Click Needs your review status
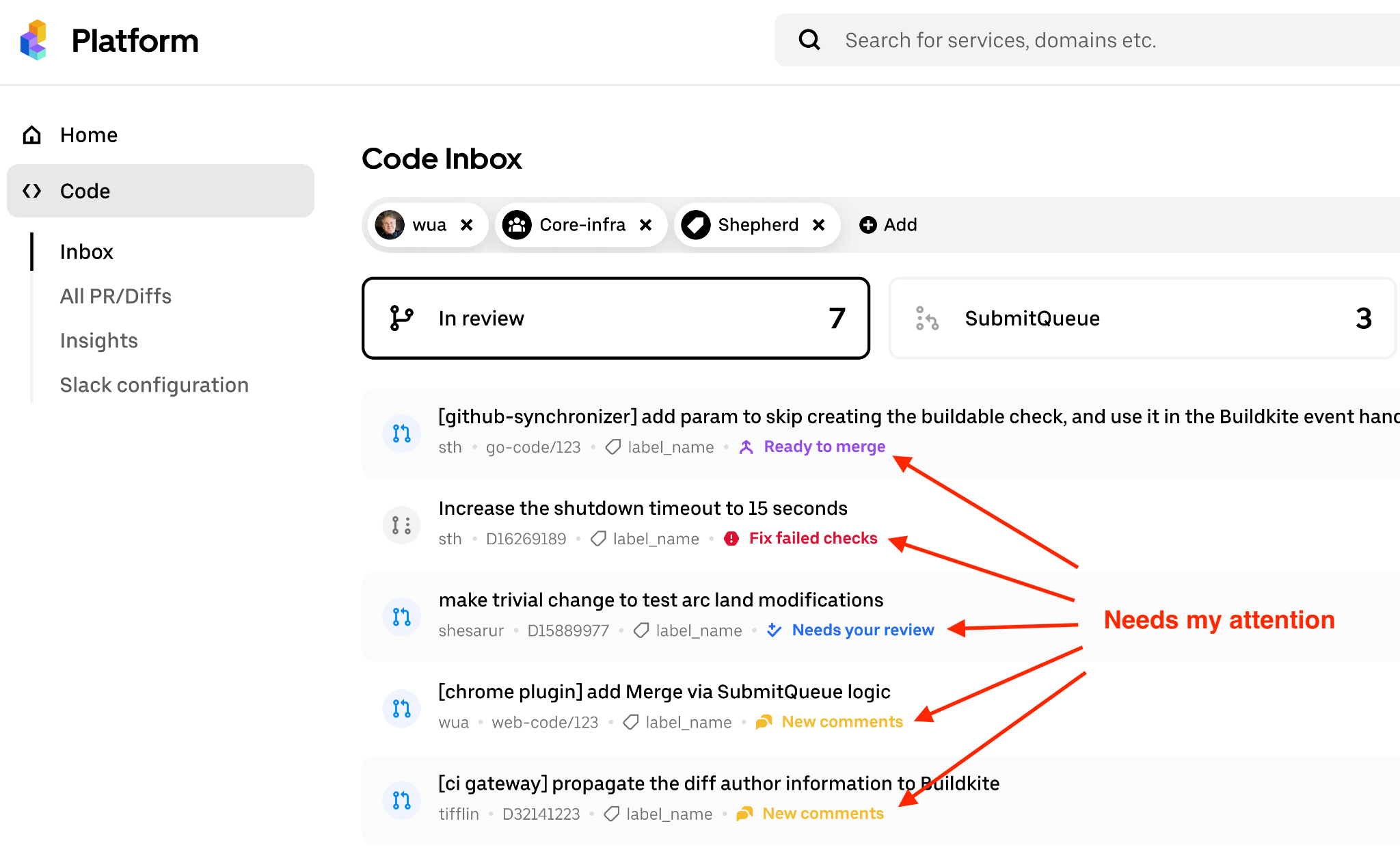The width and height of the screenshot is (1400, 867). [863, 630]
